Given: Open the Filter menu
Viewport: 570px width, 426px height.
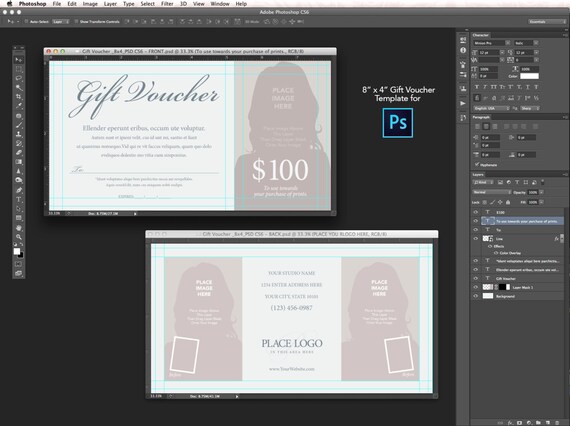Looking at the screenshot, I should pyautogui.click(x=167, y=4).
